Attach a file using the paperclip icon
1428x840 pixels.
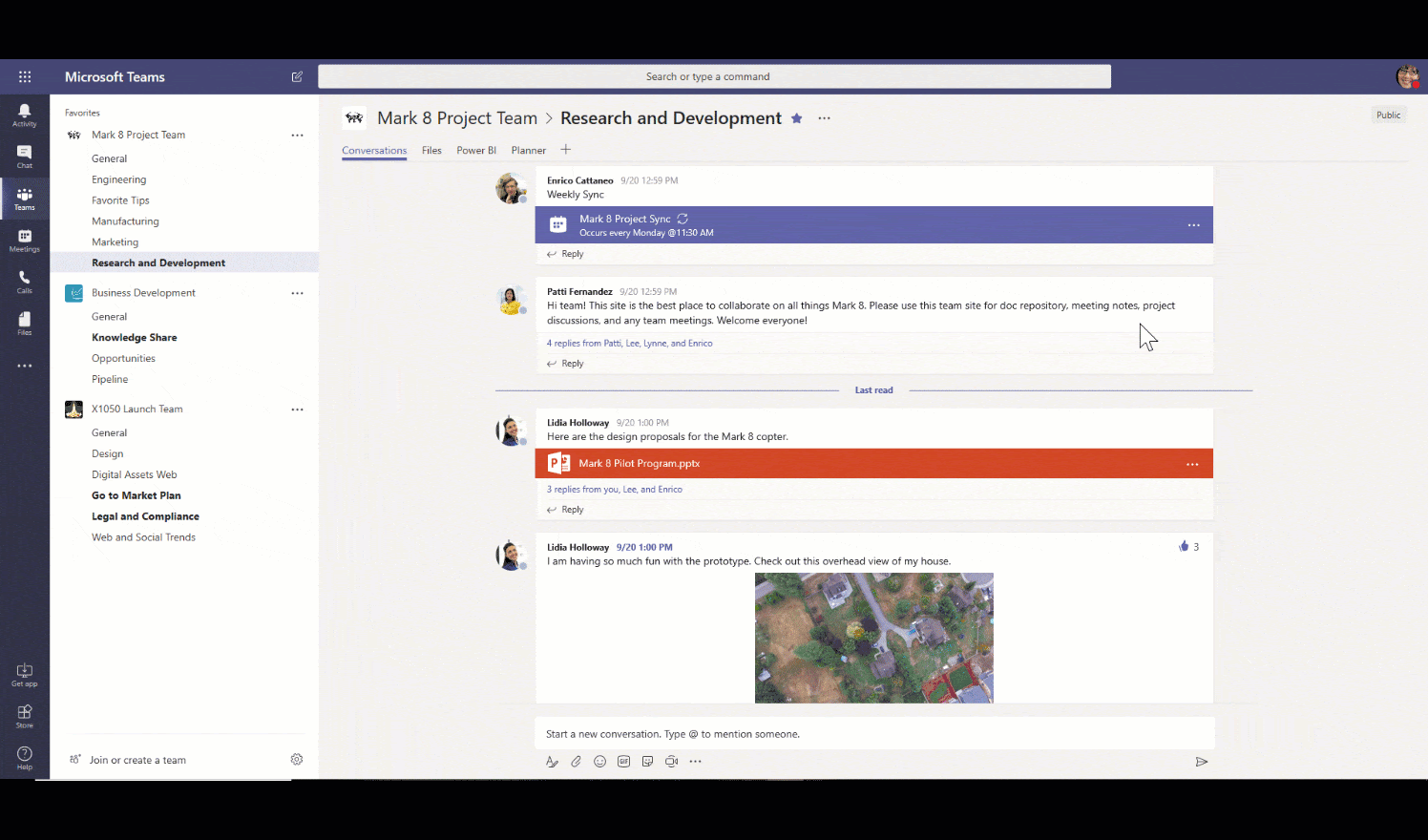[576, 762]
